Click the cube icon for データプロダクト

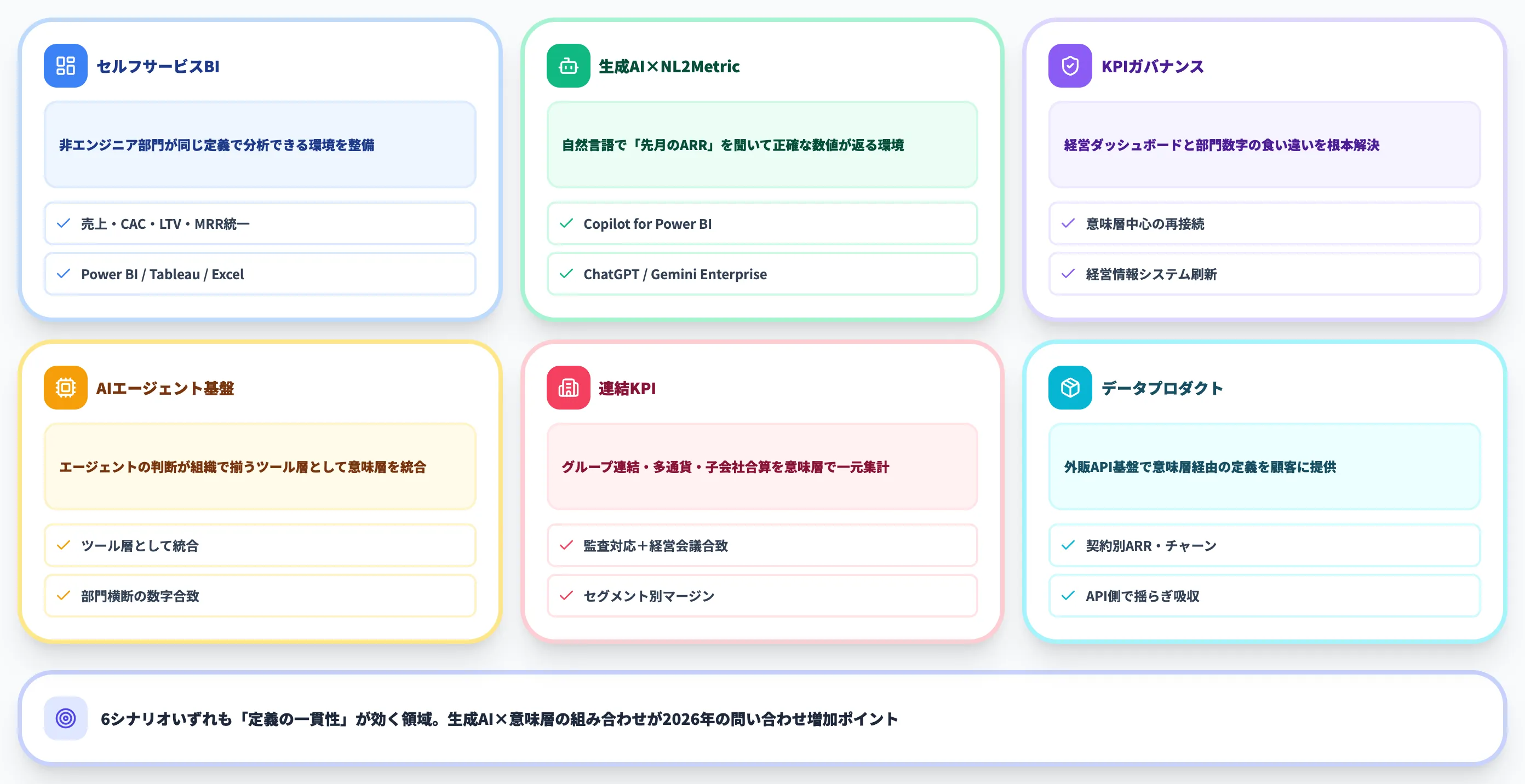(x=1069, y=388)
